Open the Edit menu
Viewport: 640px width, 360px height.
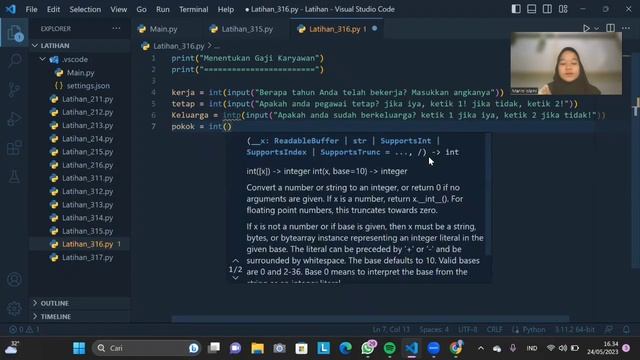(x=53, y=9)
